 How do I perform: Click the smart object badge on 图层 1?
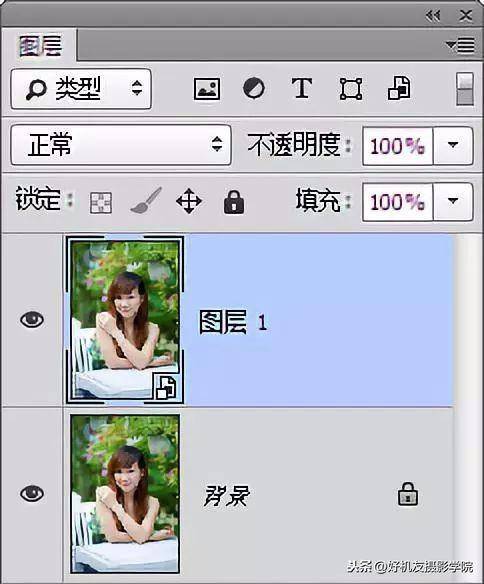(x=166, y=387)
